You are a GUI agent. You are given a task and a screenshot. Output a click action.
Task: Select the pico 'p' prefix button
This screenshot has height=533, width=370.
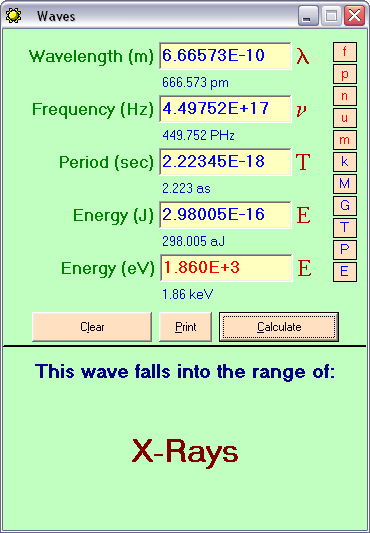(344, 74)
